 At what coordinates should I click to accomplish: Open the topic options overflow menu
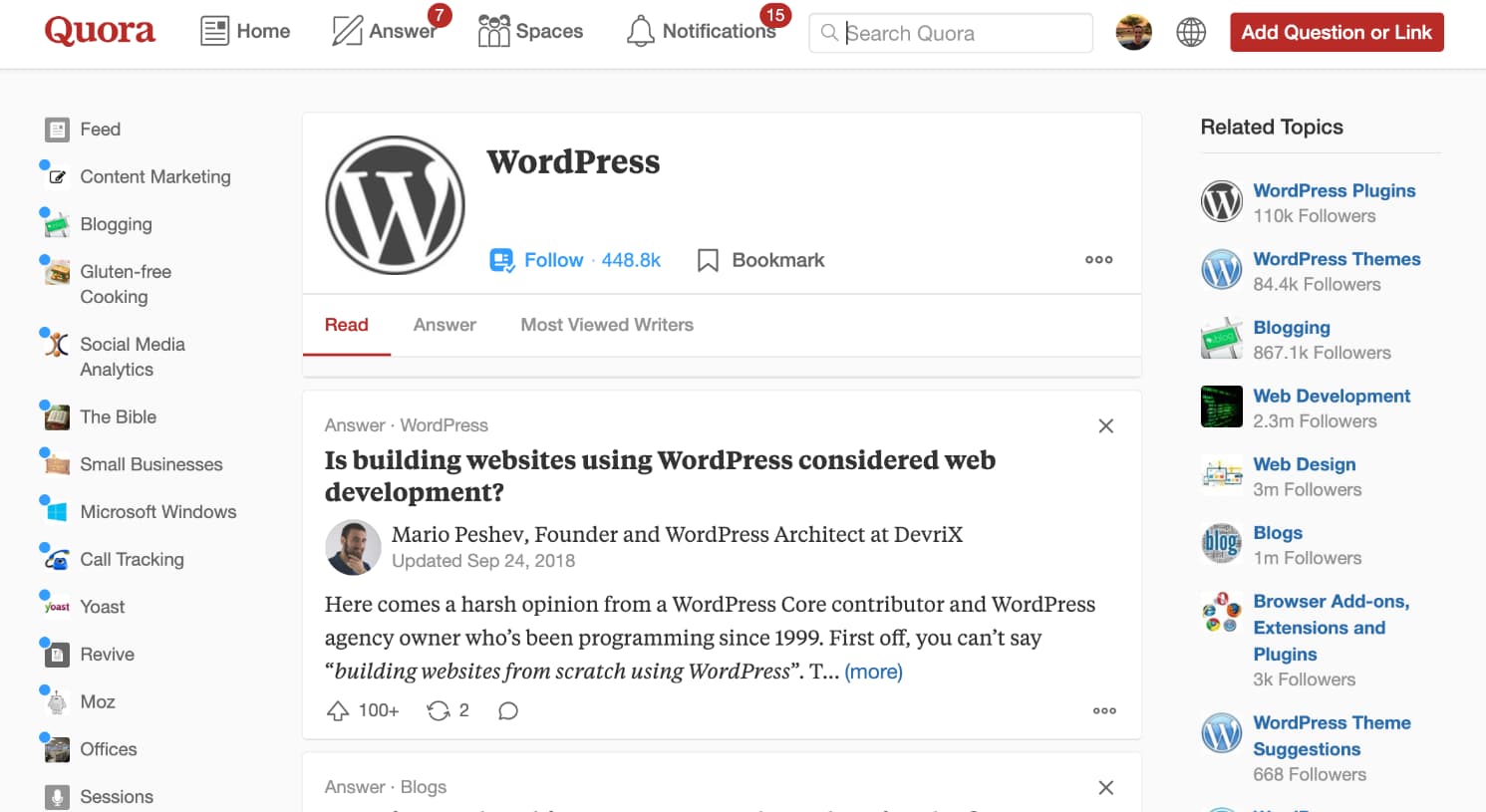point(1098,260)
